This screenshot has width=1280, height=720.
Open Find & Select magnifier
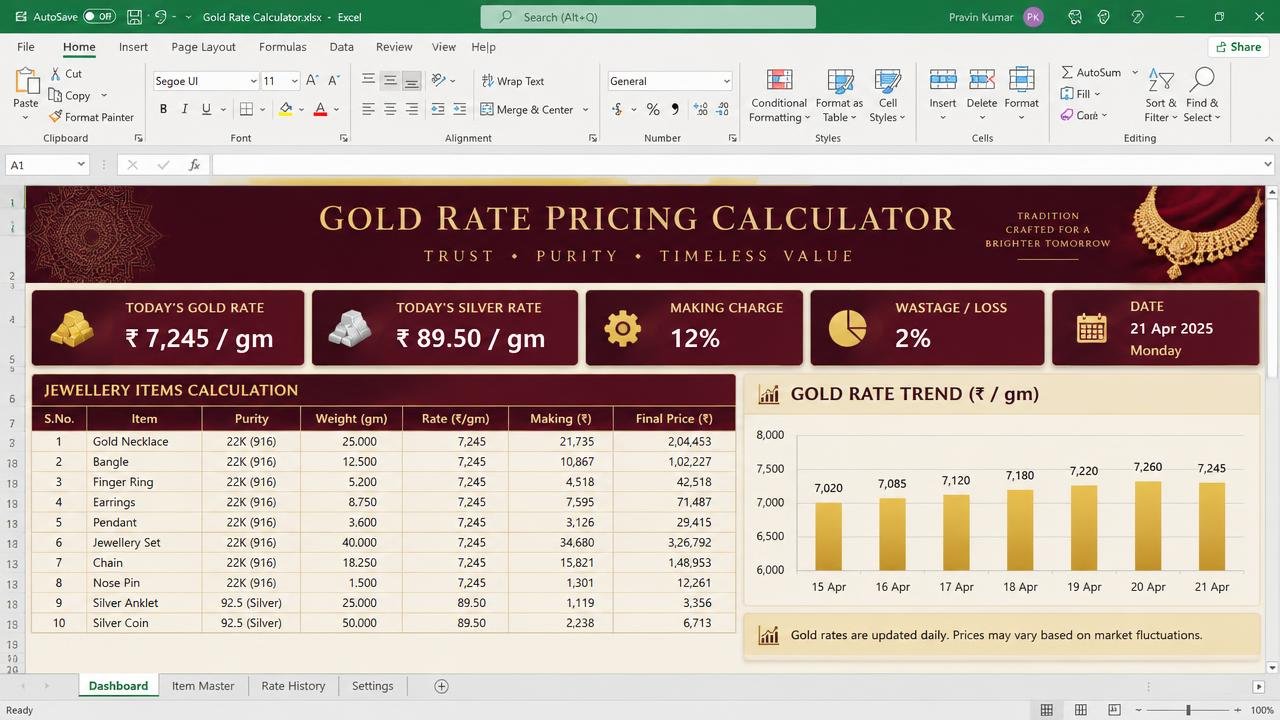(x=1202, y=96)
